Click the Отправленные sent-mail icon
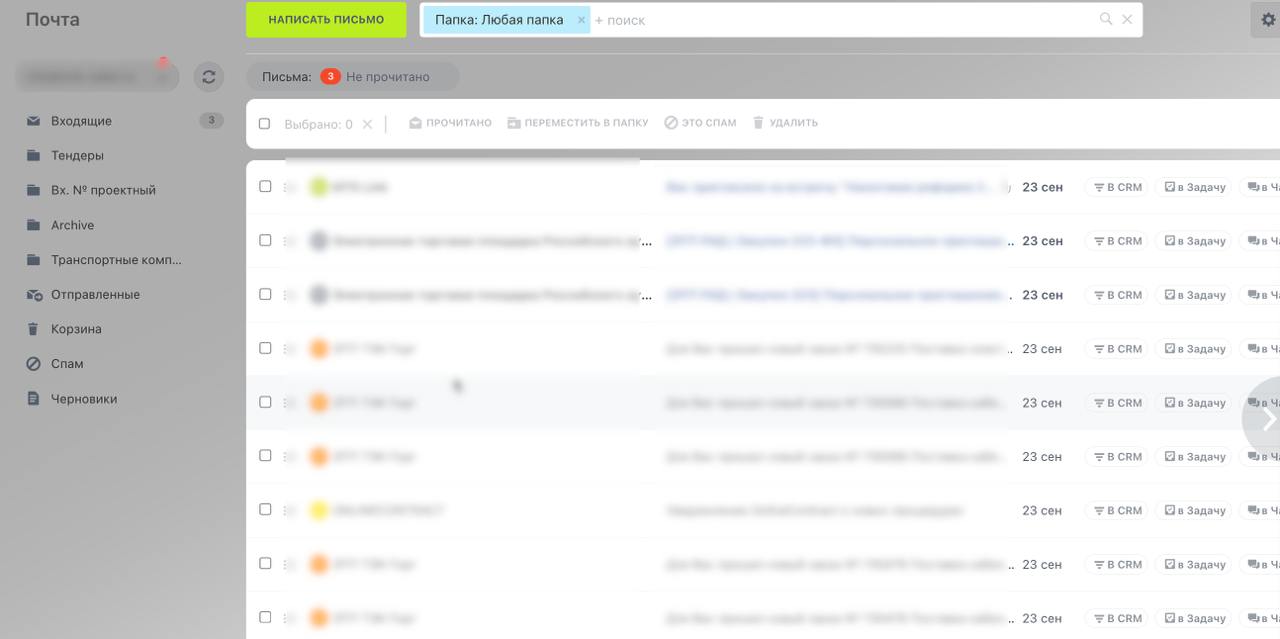The height and width of the screenshot is (639, 1280). [33, 295]
